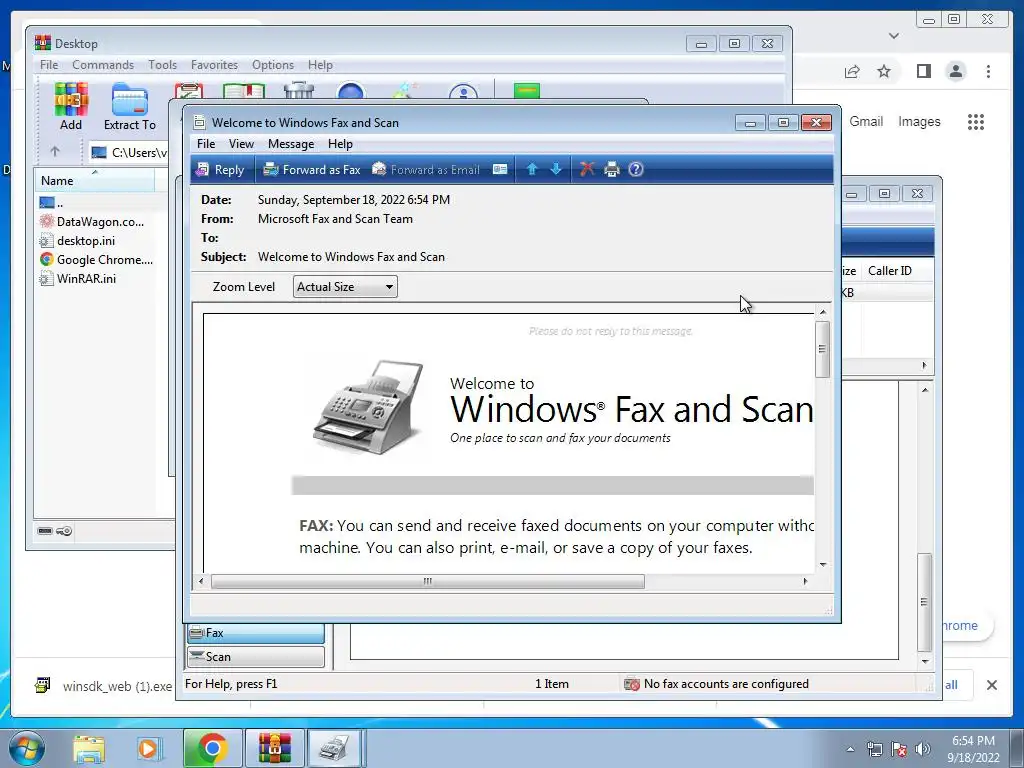Screen dimensions: 1024x768
Task: Click the WinRAR Name column header
Action: point(94,180)
